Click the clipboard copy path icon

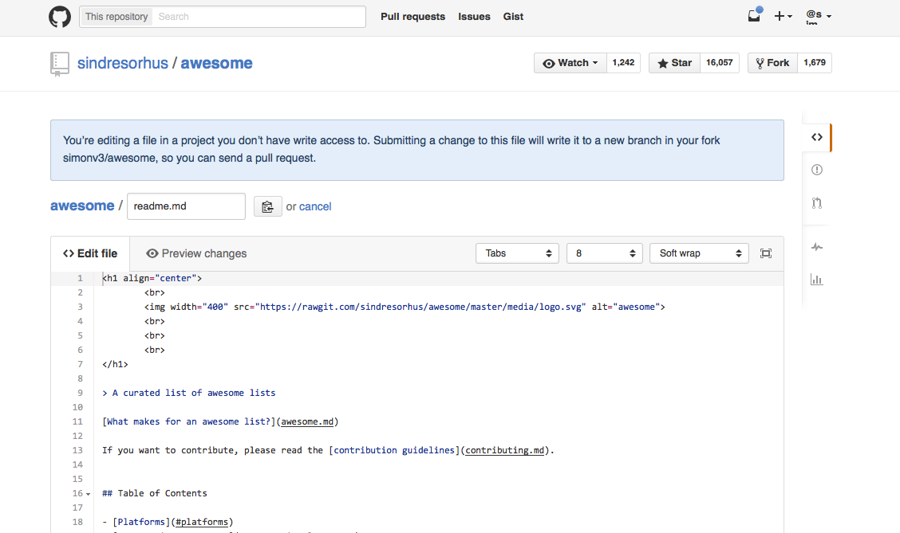coord(267,207)
